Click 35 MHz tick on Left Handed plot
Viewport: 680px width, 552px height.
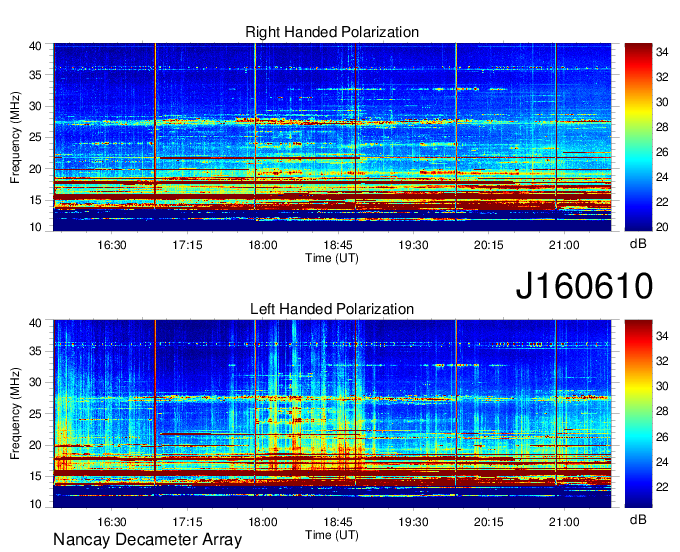[x=35, y=351]
